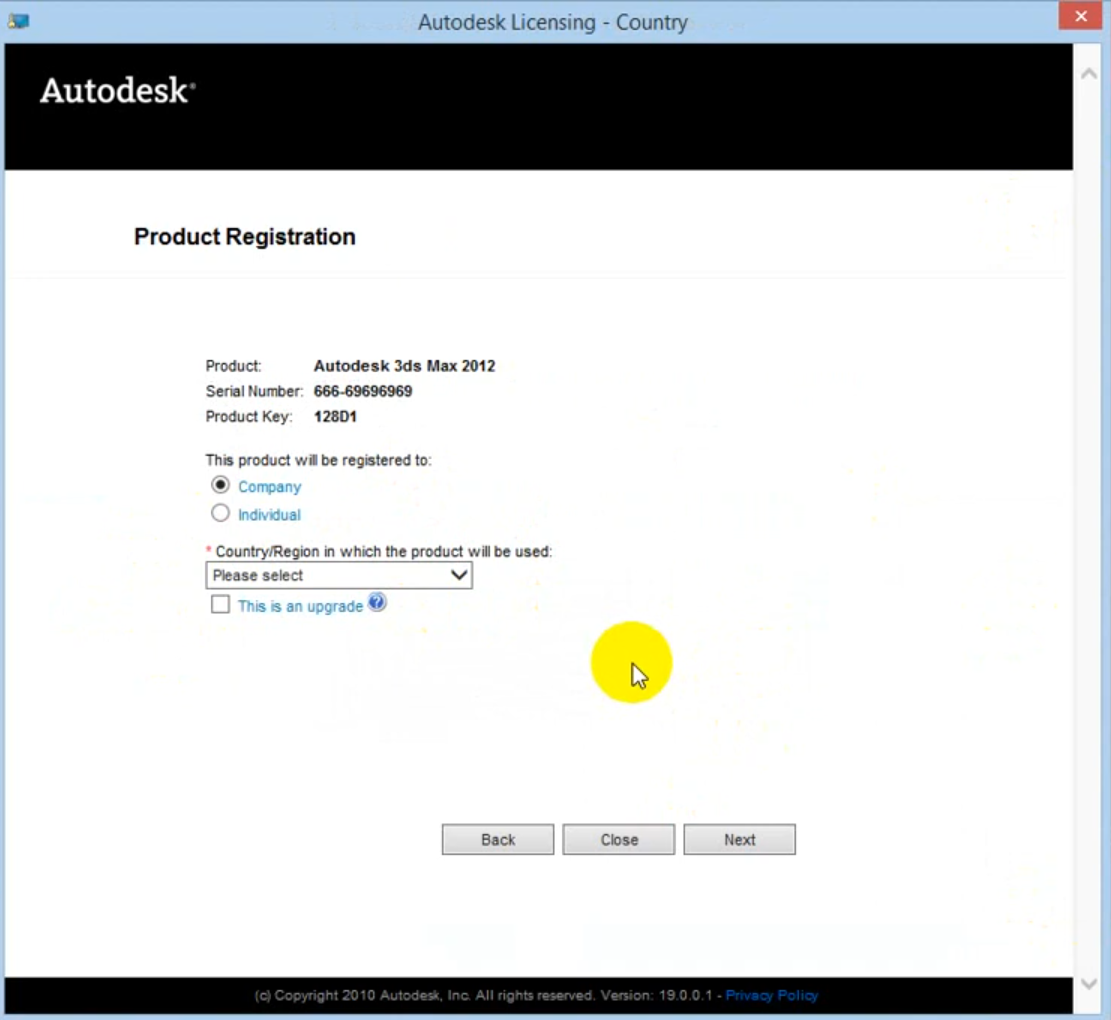Click the scrollbar up arrow

[1090, 74]
